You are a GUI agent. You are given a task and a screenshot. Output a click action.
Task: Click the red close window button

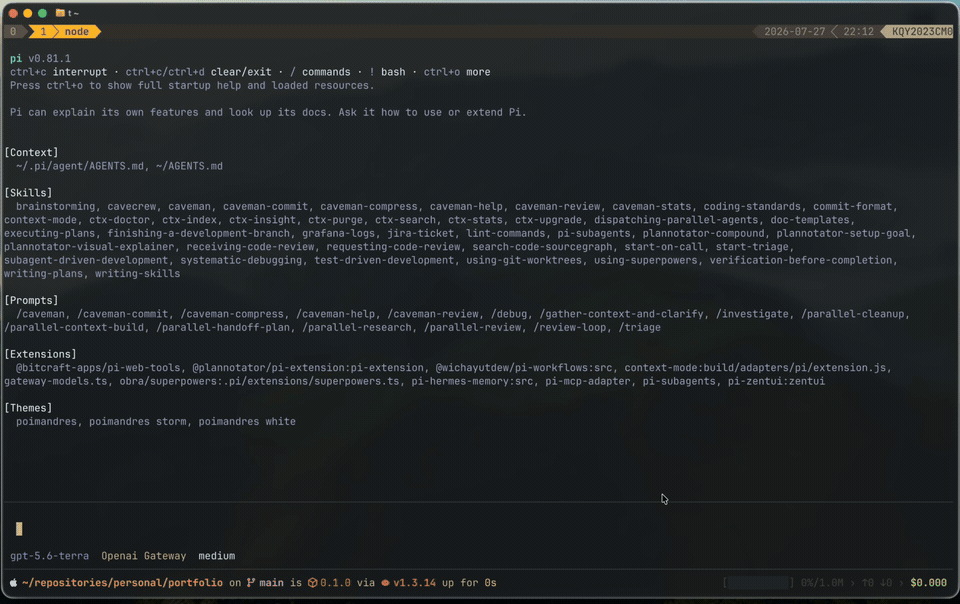(13, 13)
